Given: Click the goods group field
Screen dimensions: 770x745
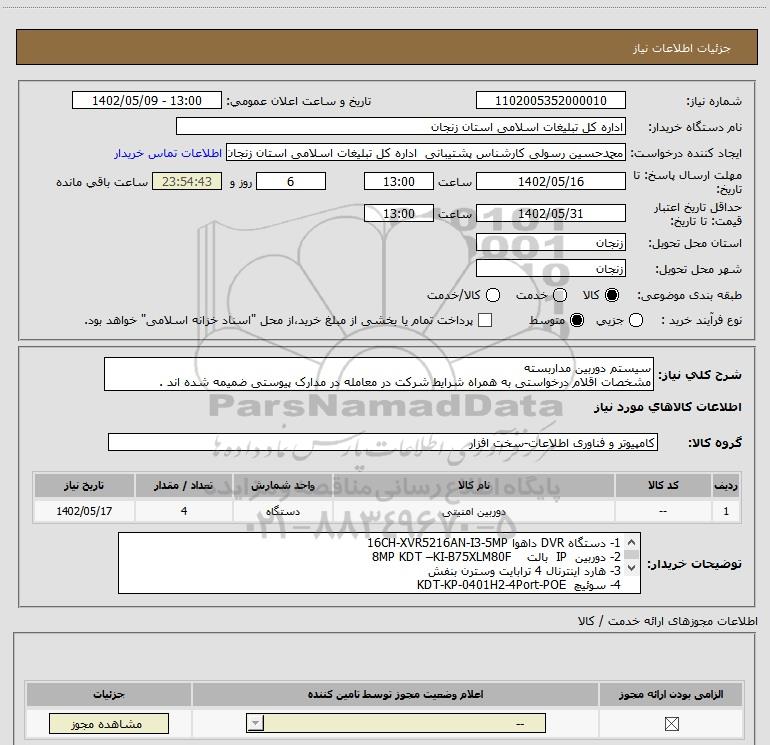Looking at the screenshot, I should click(383, 442).
